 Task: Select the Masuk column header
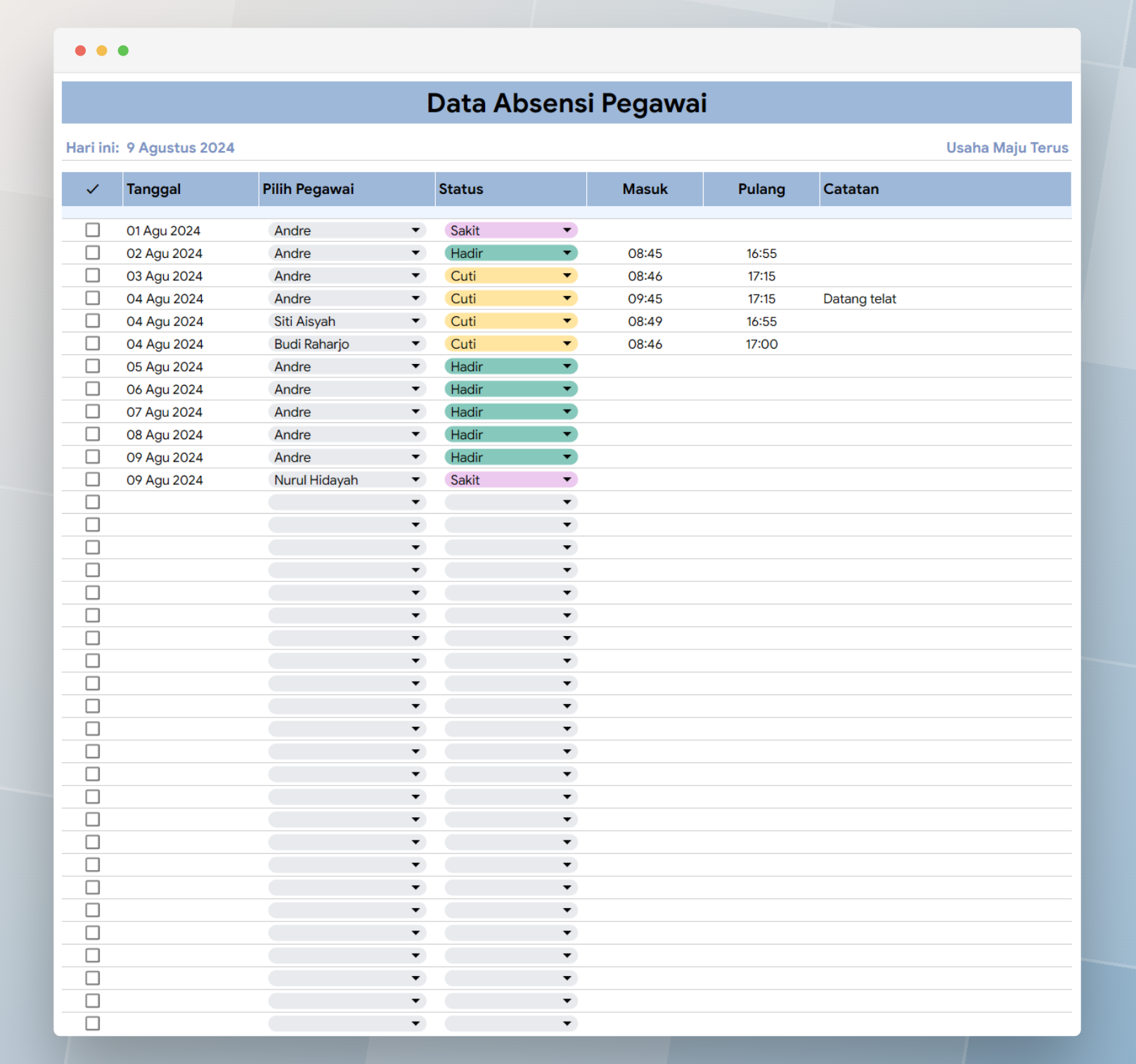pos(645,189)
